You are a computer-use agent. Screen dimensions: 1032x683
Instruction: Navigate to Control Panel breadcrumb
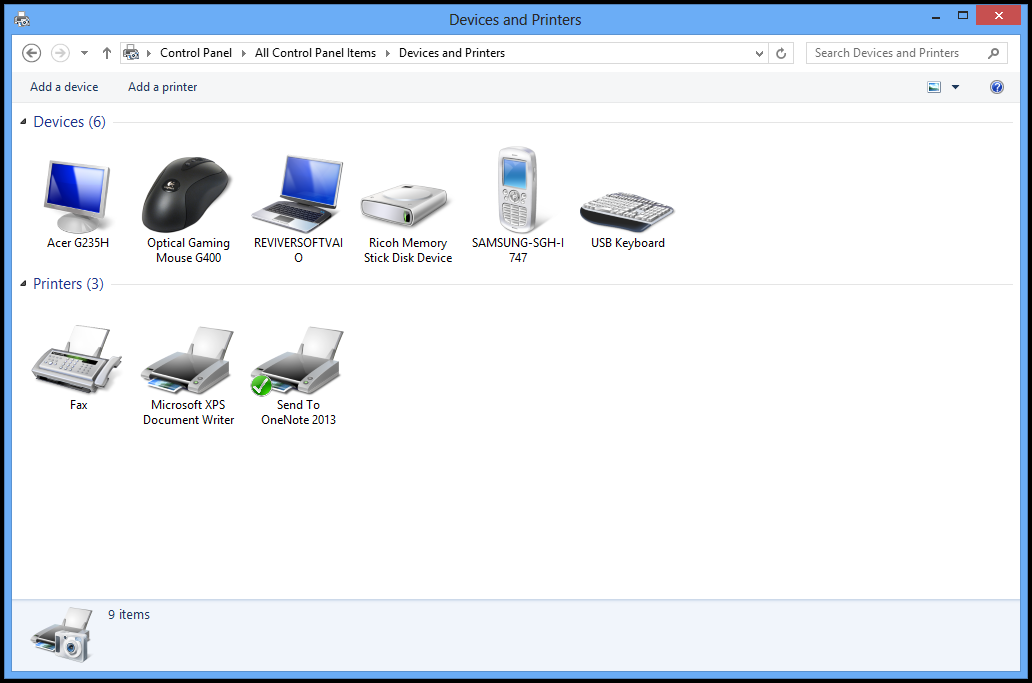(196, 52)
